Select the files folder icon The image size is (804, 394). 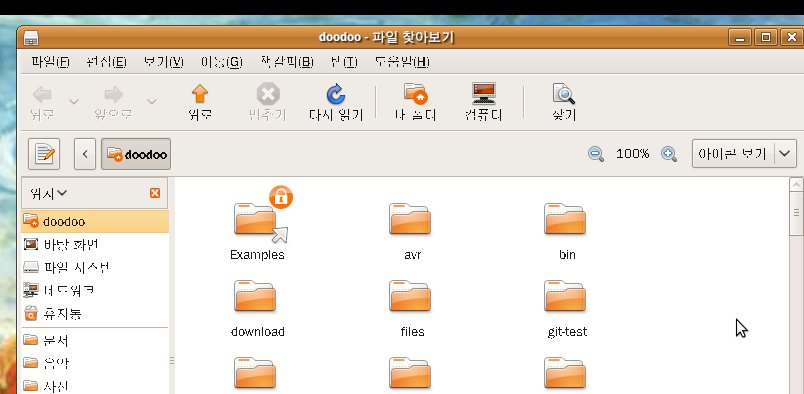pos(410,296)
